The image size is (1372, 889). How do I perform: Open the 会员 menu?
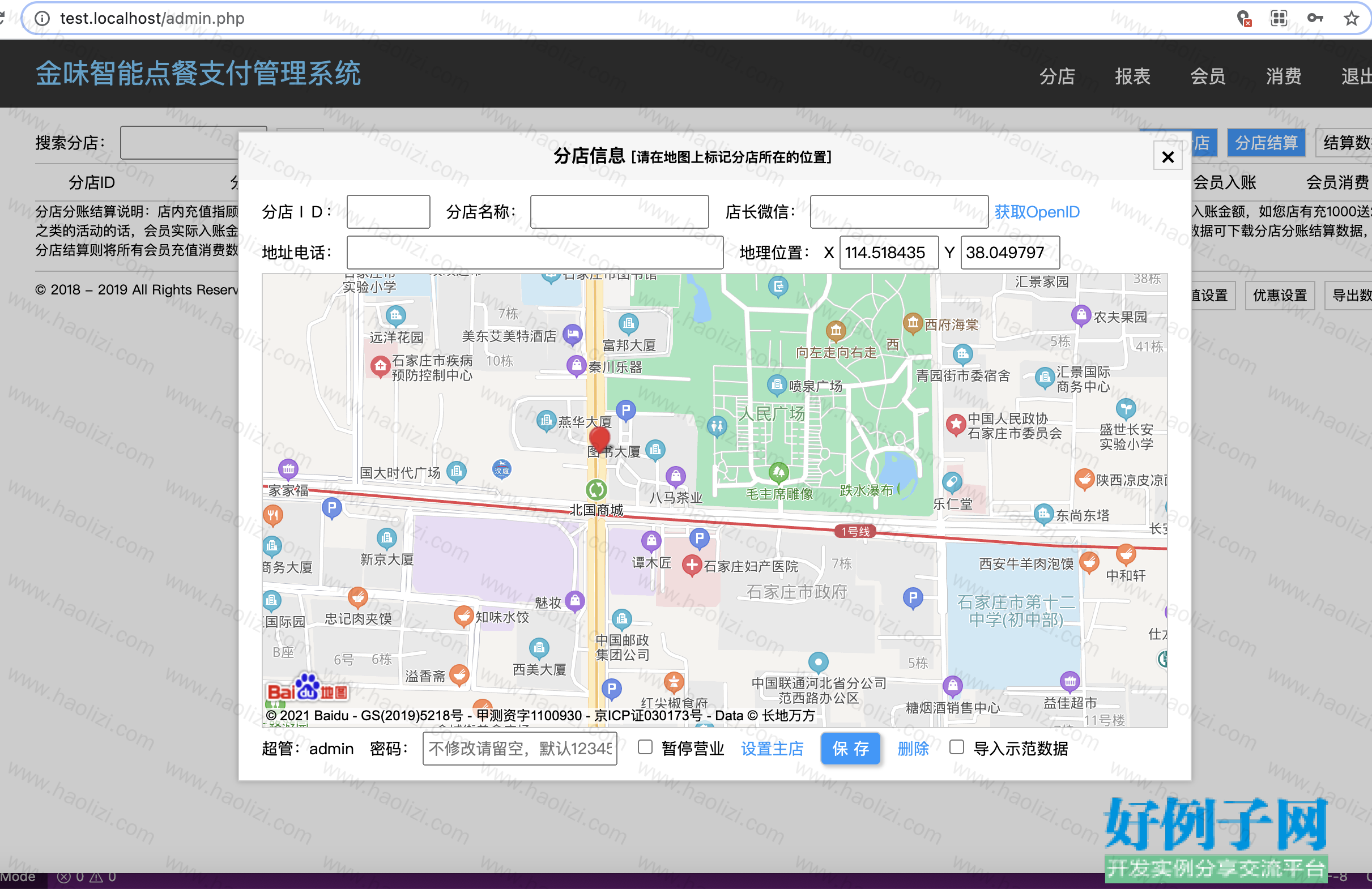(1208, 76)
